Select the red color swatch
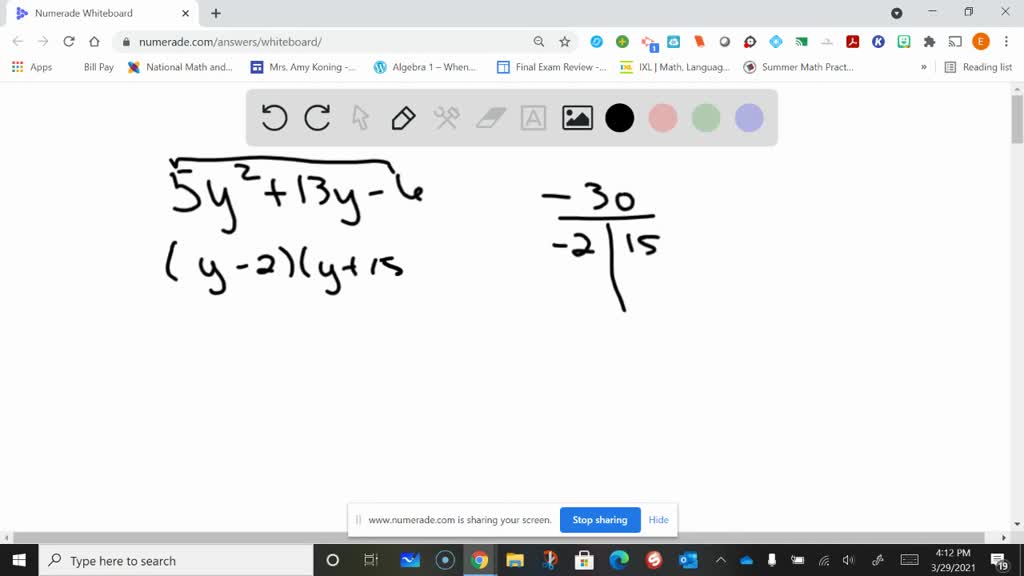The width and height of the screenshot is (1024, 576). click(x=662, y=117)
